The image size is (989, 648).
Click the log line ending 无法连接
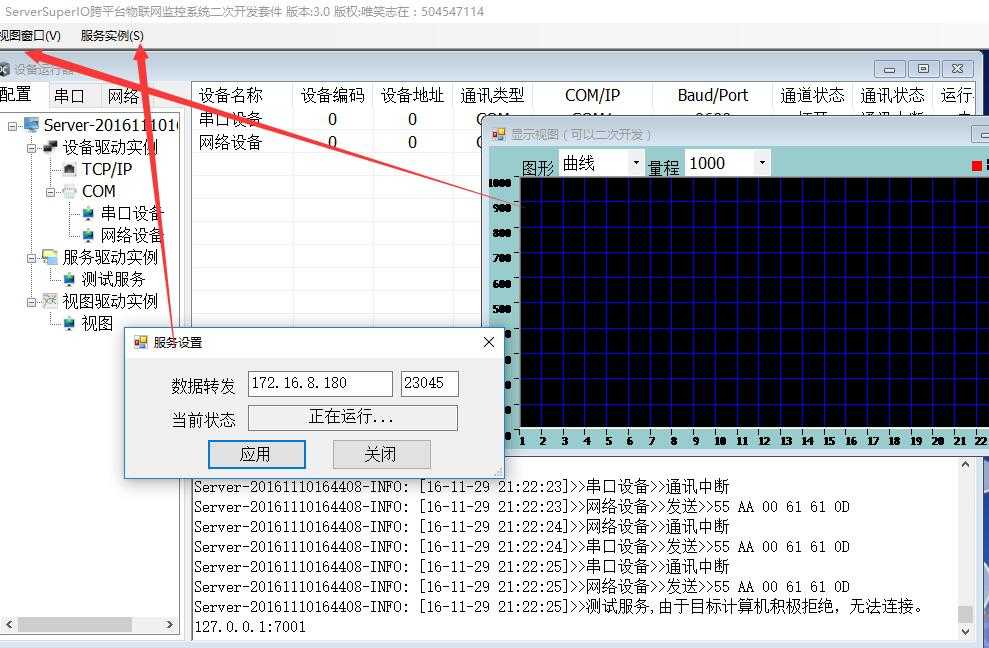tap(559, 606)
